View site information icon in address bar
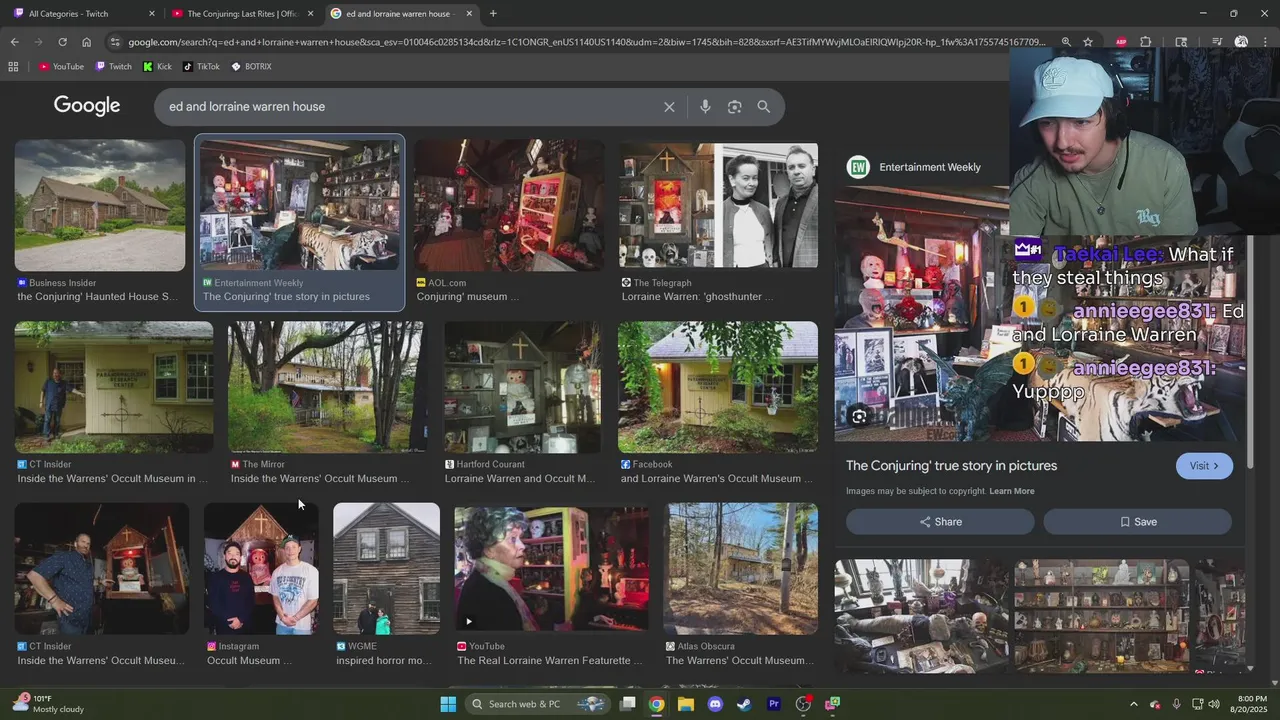The width and height of the screenshot is (1280, 720). click(115, 42)
